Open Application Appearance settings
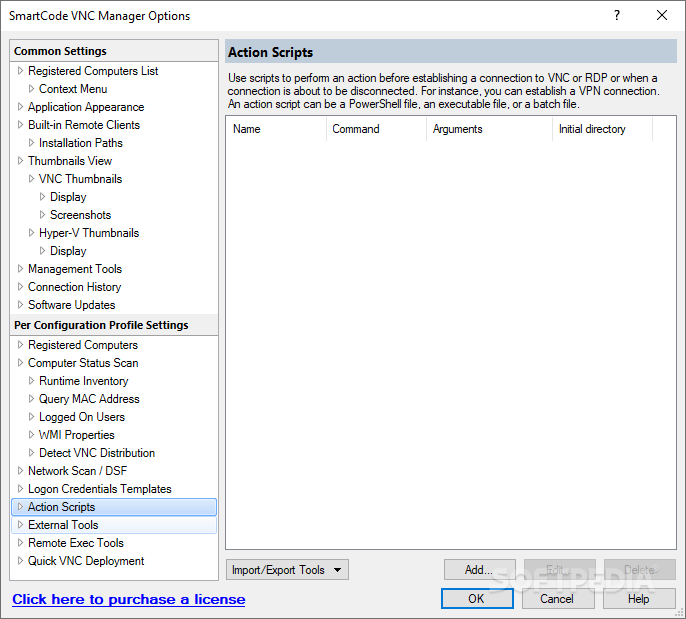 [x=86, y=107]
